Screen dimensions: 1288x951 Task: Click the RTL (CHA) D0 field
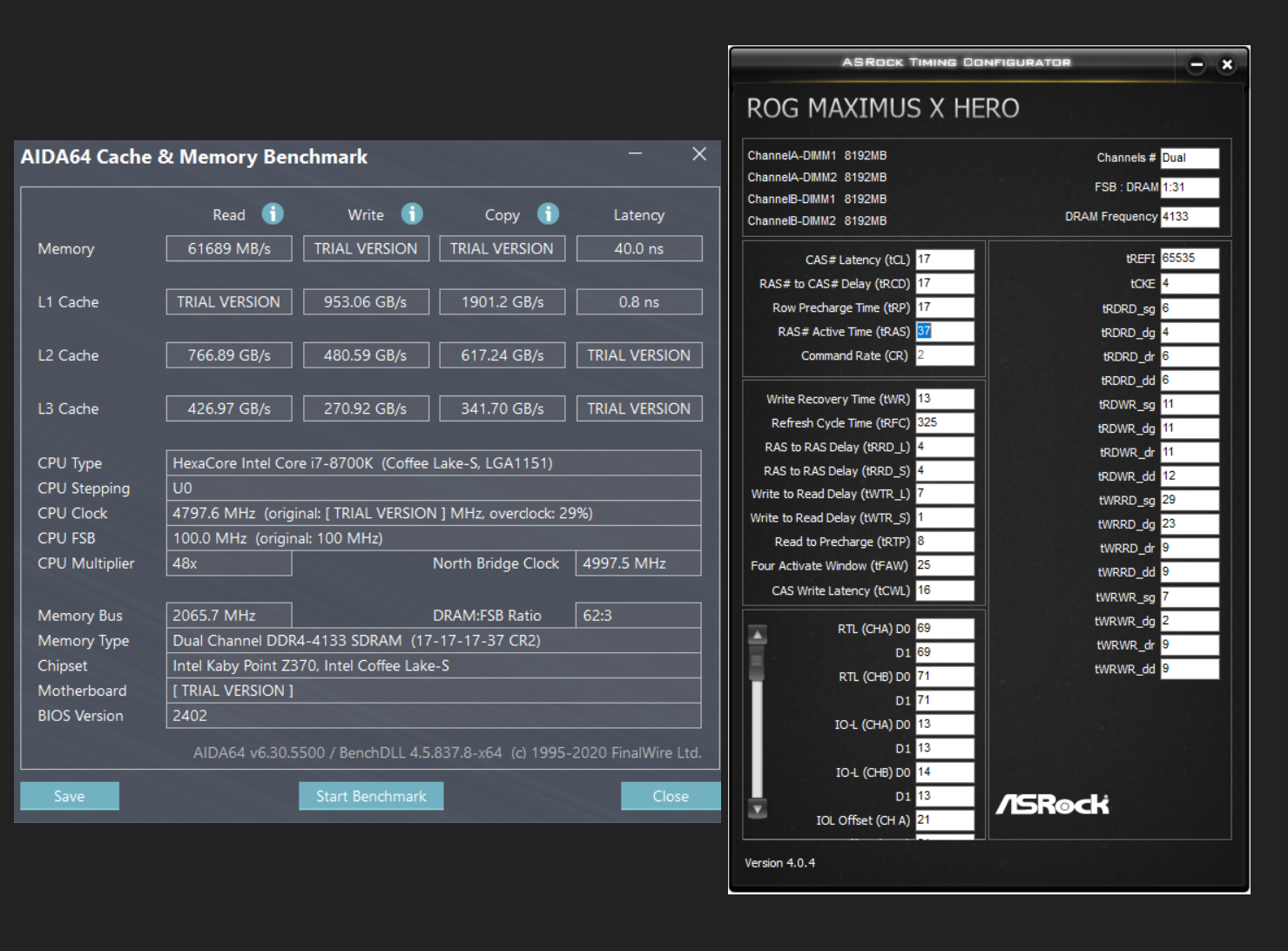945,629
